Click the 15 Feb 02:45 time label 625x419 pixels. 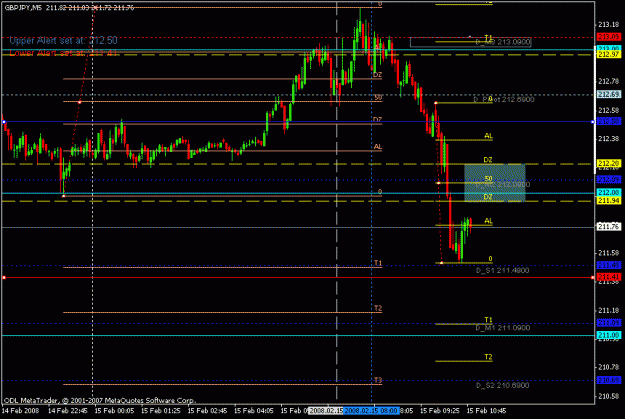tap(207, 411)
